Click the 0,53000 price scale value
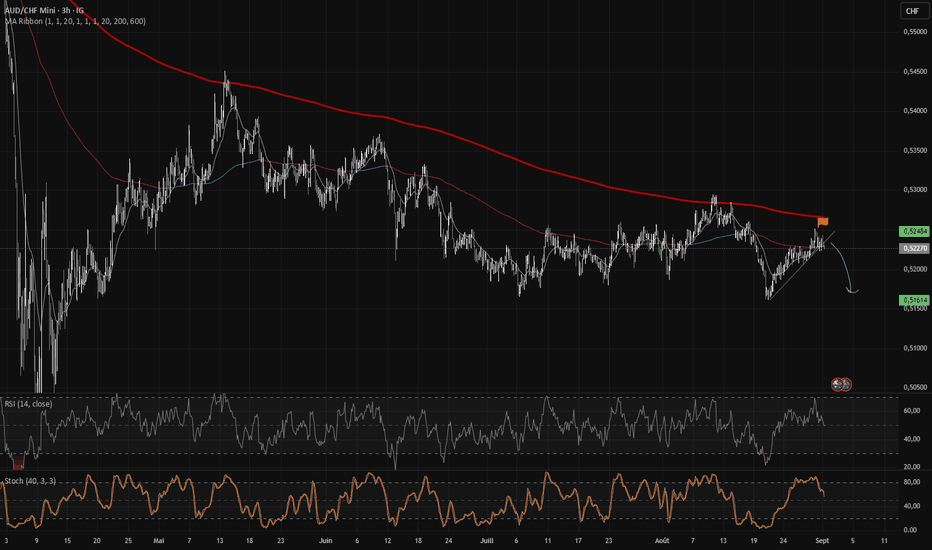This screenshot has height=550, width=932. (915, 190)
